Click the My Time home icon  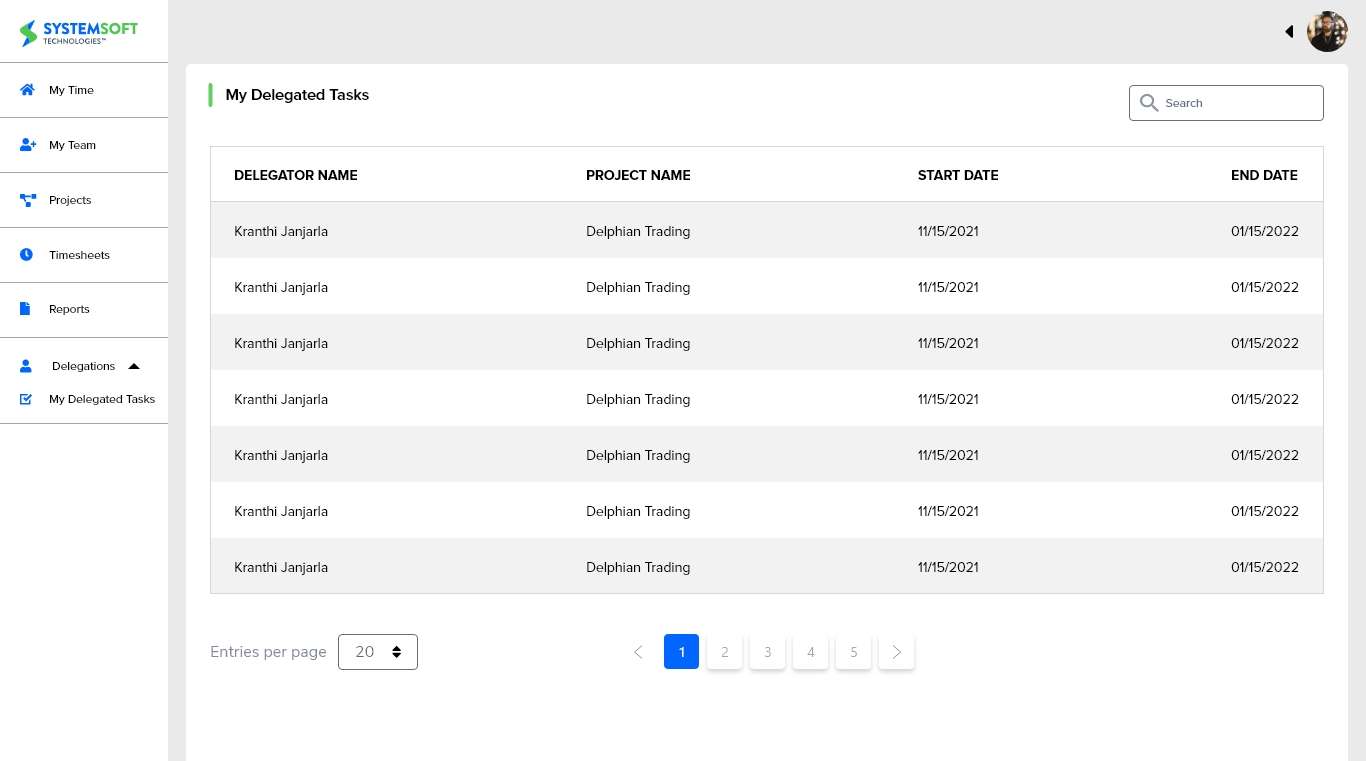coord(28,90)
